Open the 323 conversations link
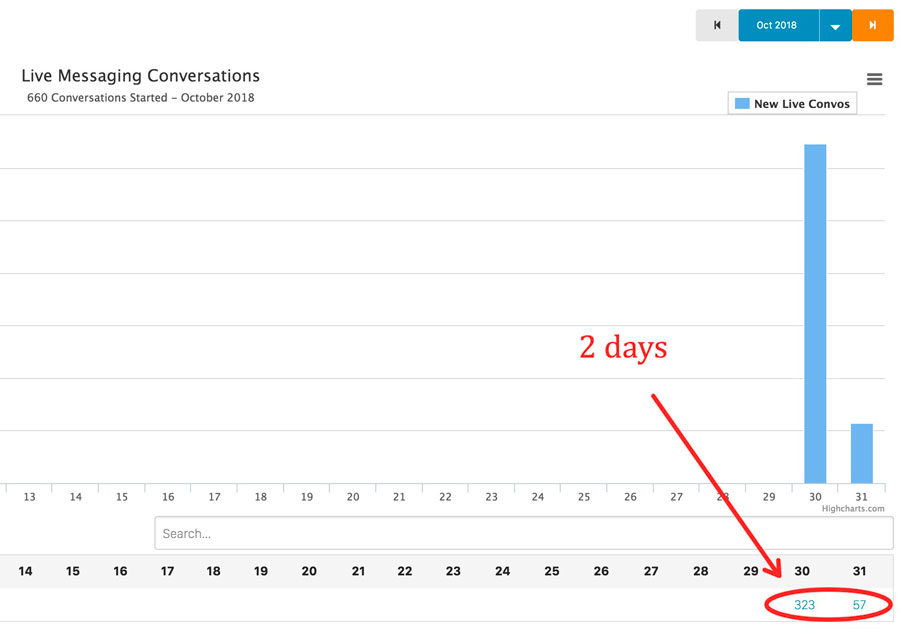 click(x=804, y=605)
